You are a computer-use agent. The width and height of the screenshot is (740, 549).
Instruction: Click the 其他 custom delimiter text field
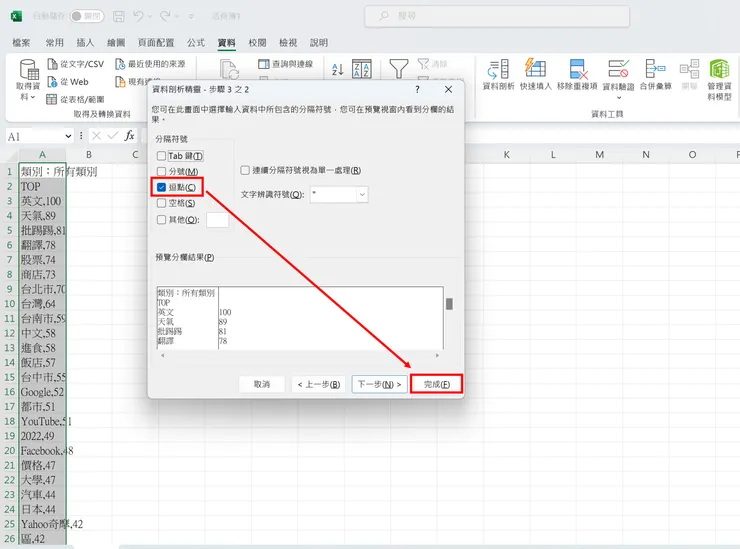[x=218, y=220]
